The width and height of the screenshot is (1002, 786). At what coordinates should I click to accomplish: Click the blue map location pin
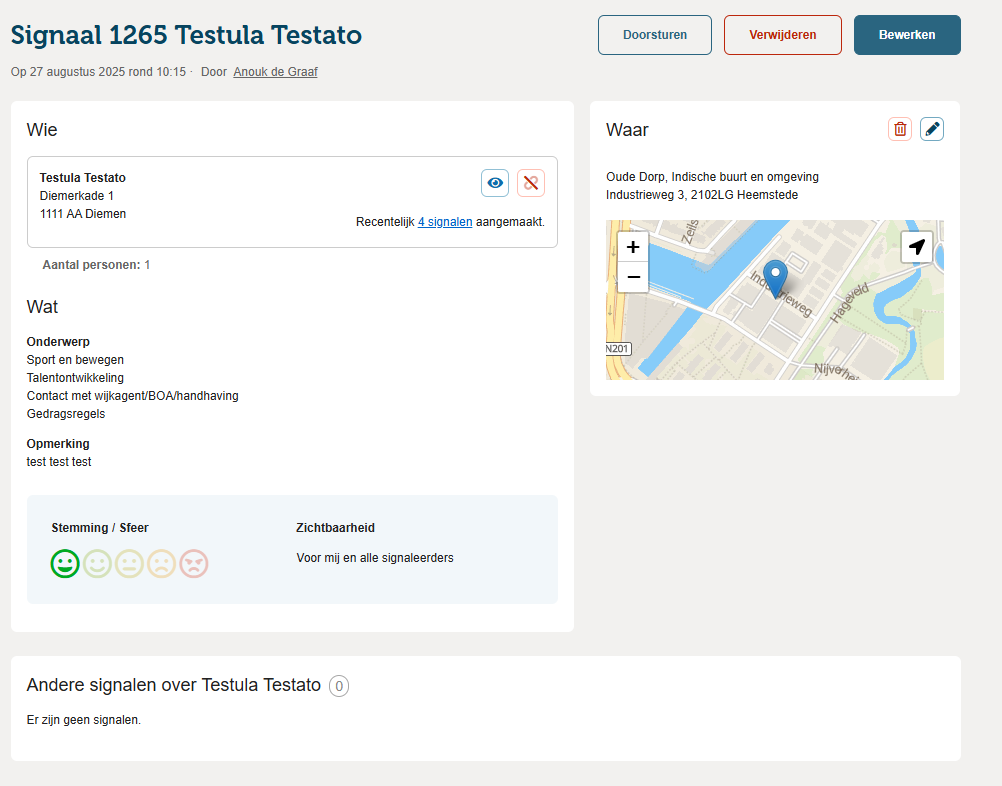coord(775,277)
